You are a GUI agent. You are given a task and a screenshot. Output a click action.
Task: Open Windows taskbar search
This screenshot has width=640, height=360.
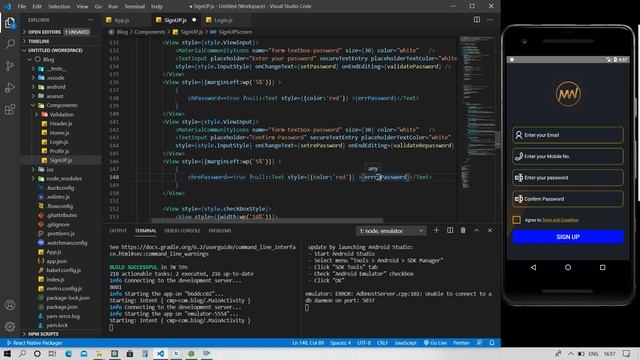pos(22,353)
